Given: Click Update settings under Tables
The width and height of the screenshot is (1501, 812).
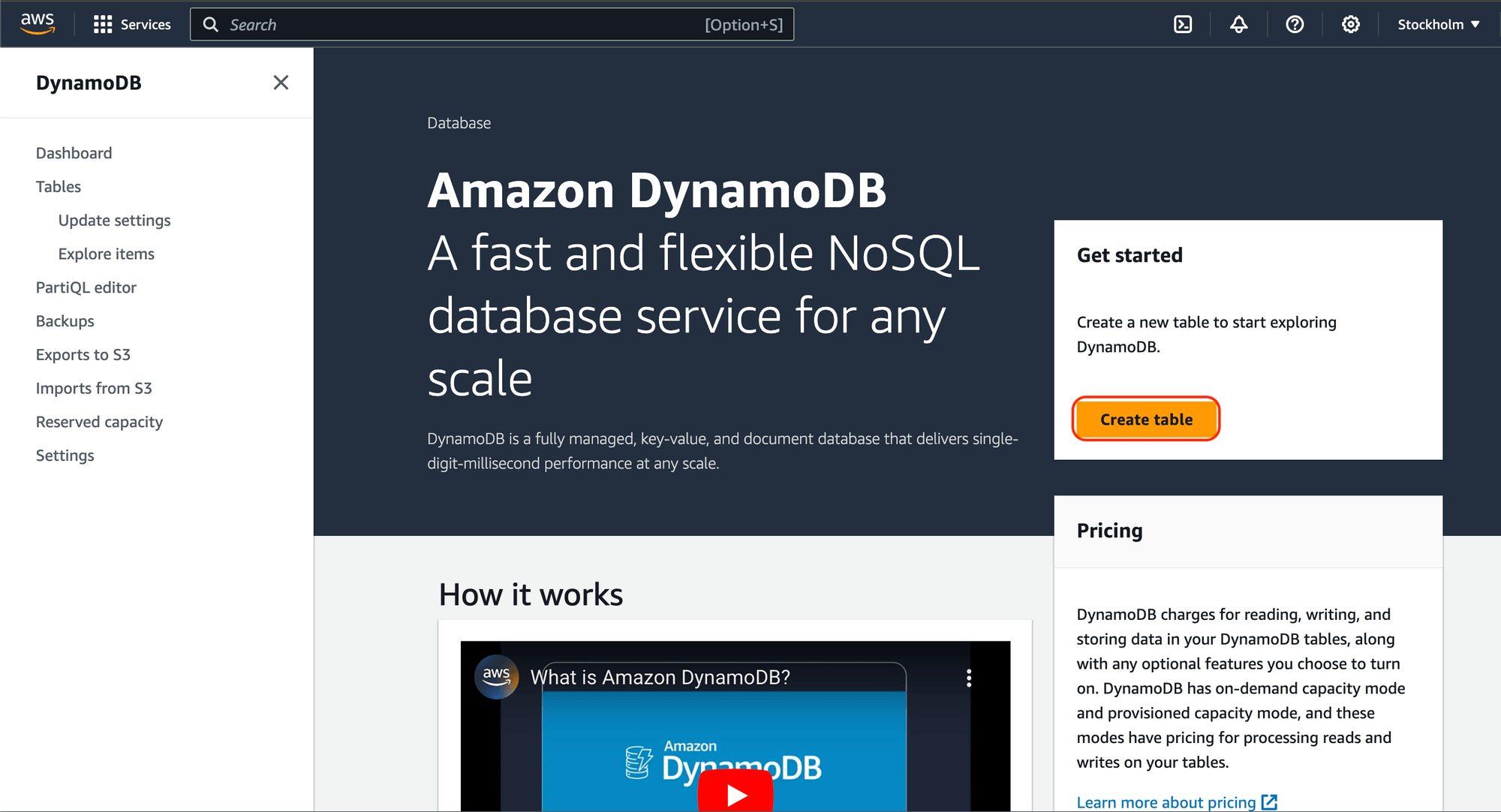Looking at the screenshot, I should pyautogui.click(x=114, y=220).
